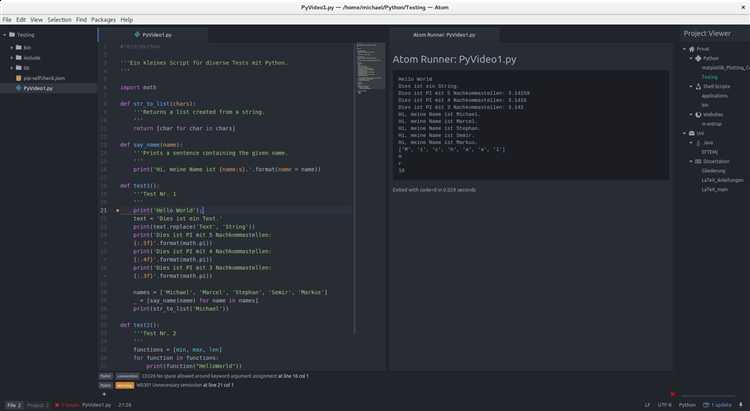
Task: Open the Edit menu
Action: (21, 20)
